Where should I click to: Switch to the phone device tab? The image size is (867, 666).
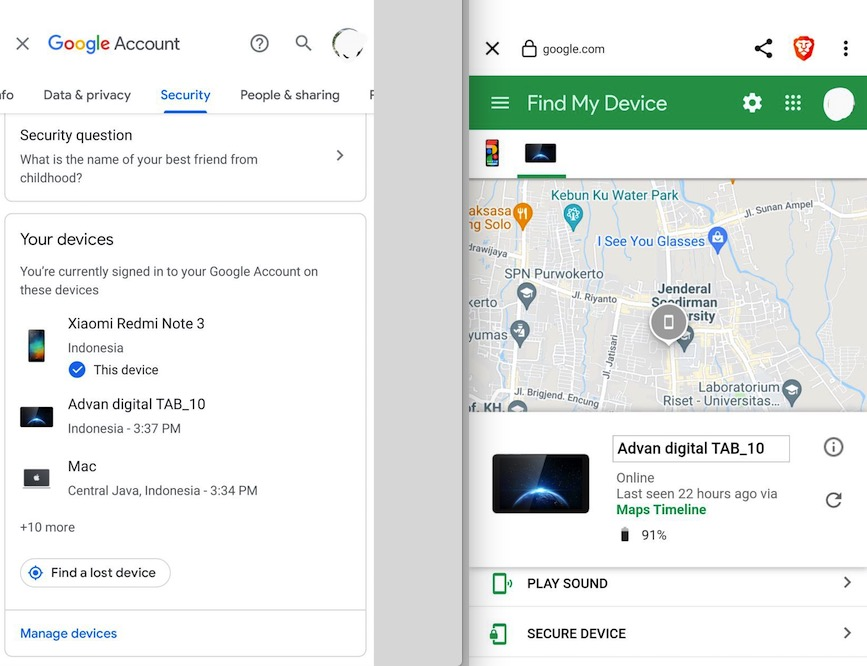(492, 153)
